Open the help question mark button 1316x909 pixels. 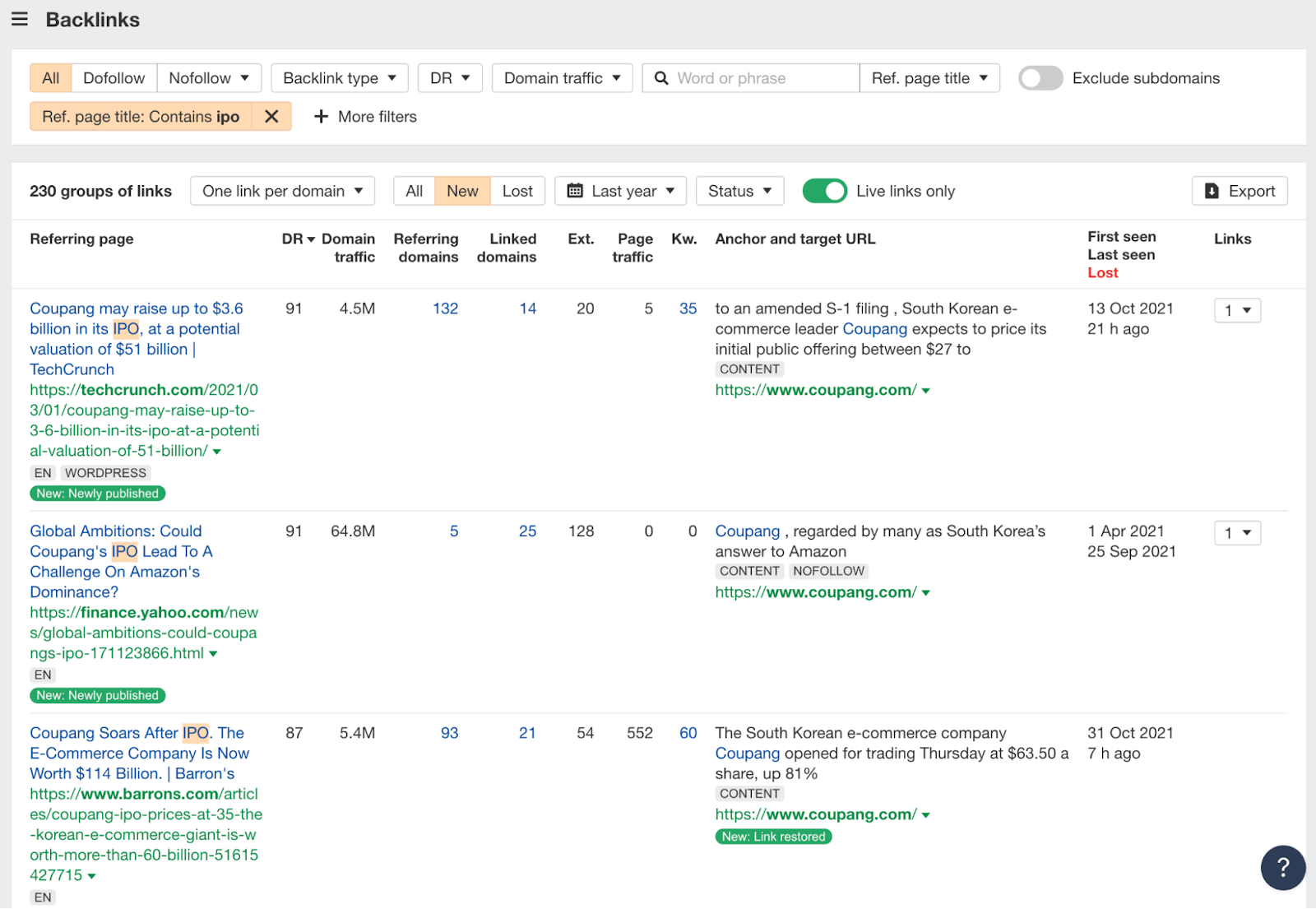click(x=1282, y=867)
